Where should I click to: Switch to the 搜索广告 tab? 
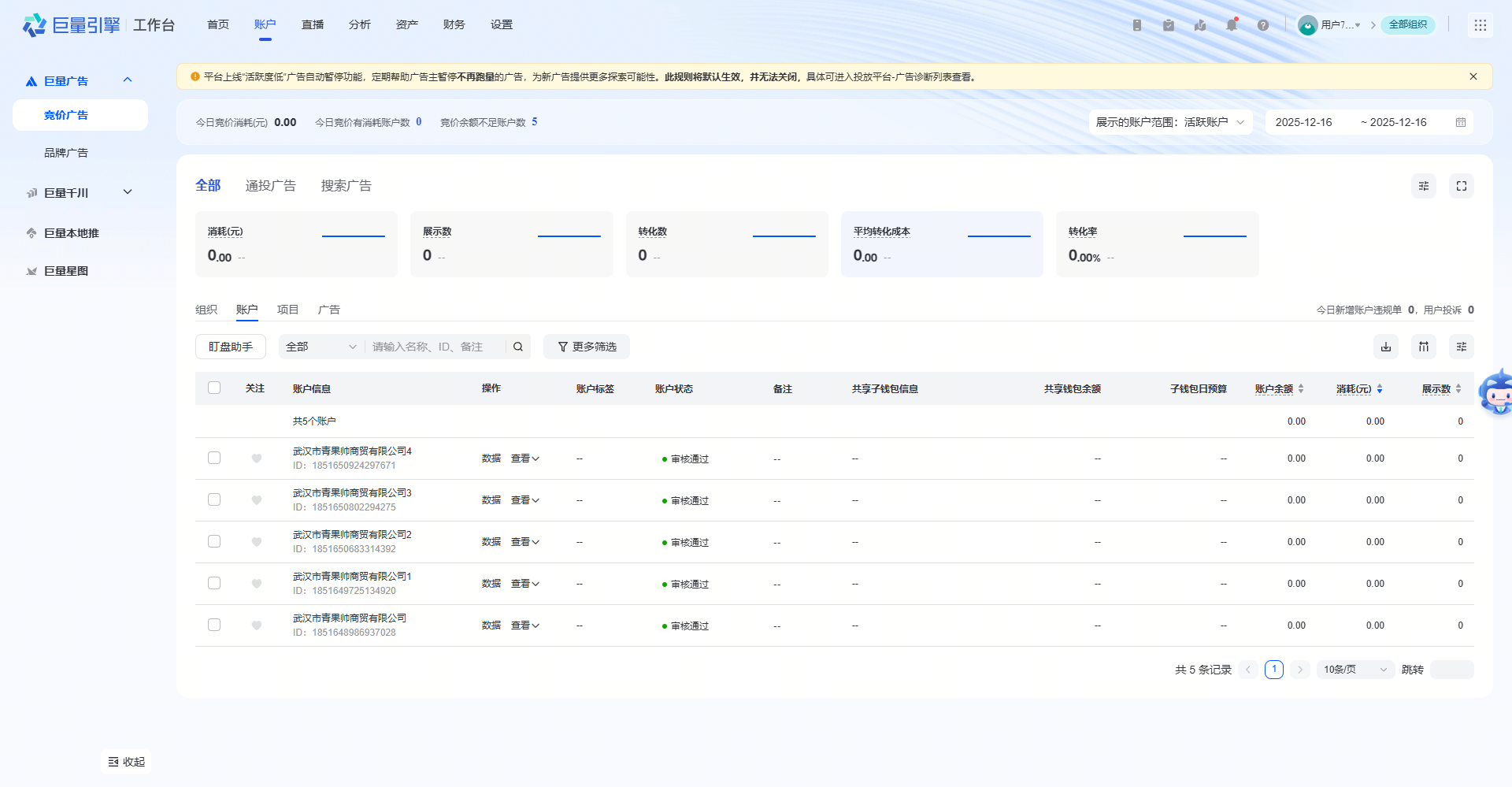pyautogui.click(x=346, y=186)
